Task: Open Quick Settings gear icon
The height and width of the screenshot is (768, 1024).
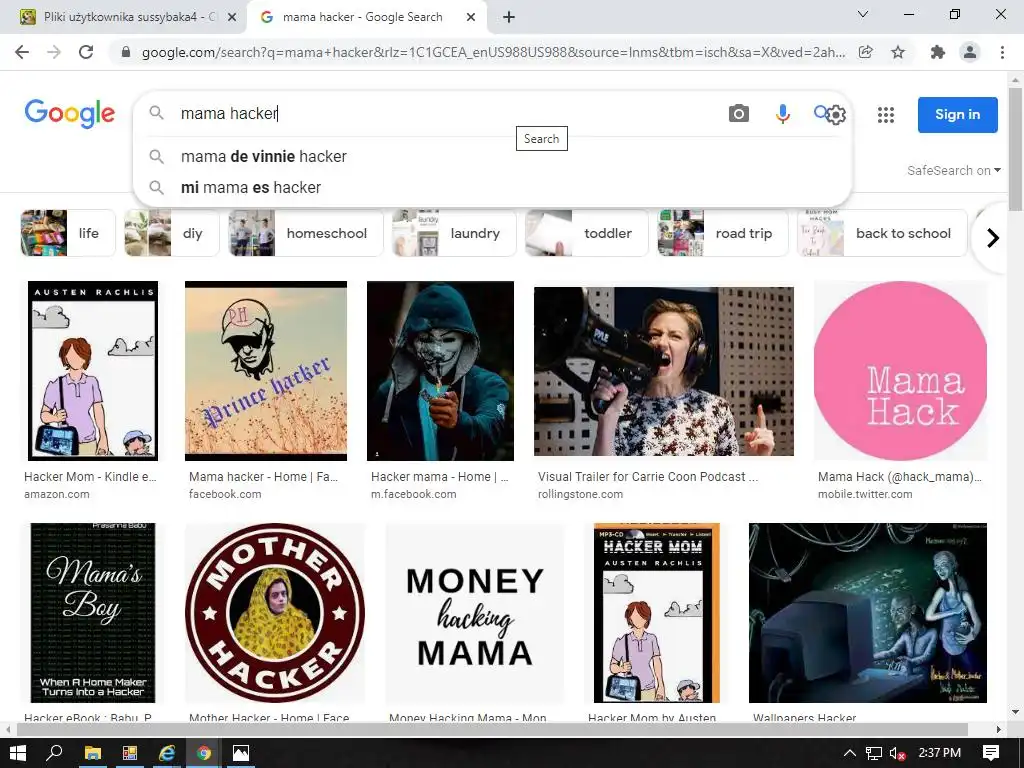Action: (x=836, y=115)
